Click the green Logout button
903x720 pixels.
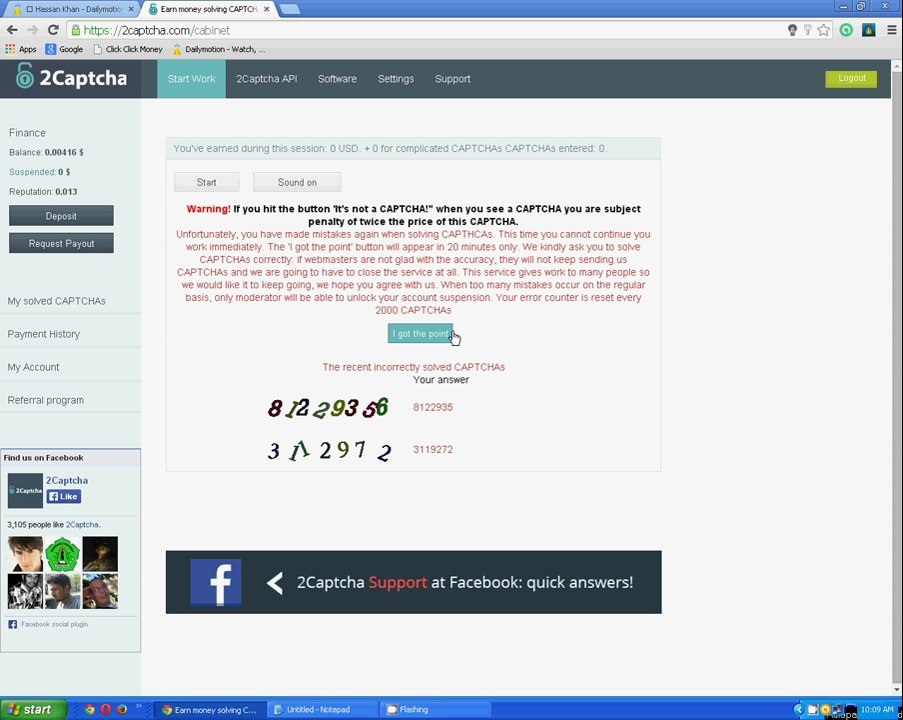tap(851, 78)
